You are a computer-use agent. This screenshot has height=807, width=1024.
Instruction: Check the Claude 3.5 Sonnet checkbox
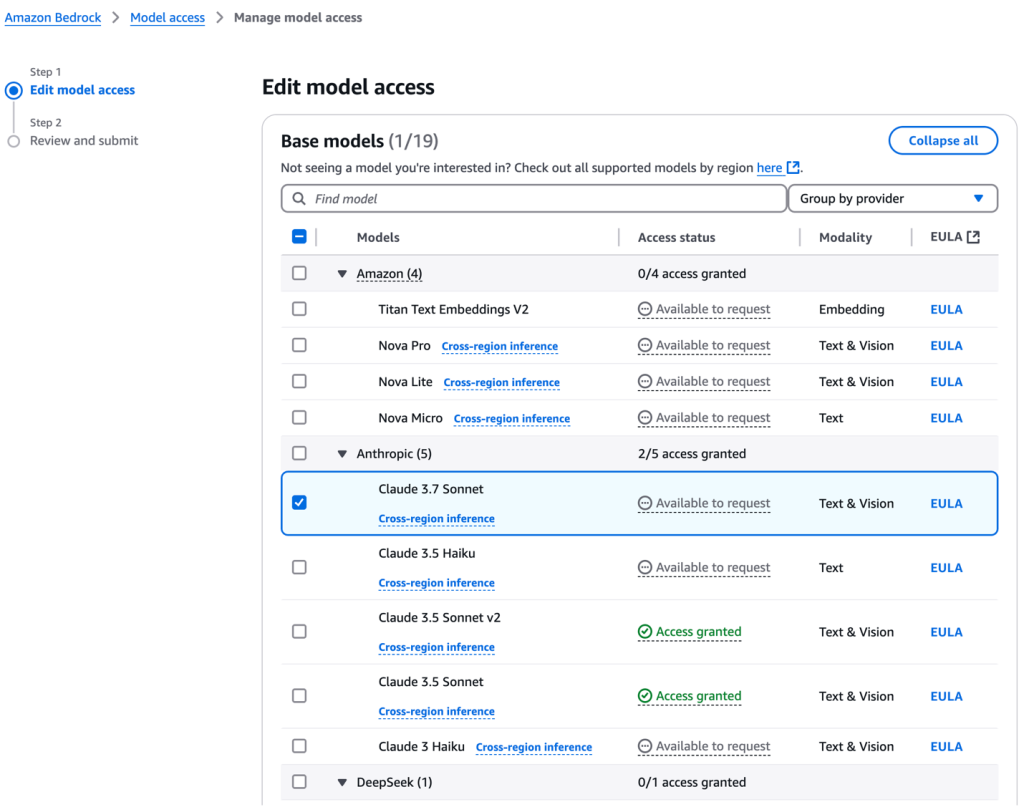tap(299, 696)
